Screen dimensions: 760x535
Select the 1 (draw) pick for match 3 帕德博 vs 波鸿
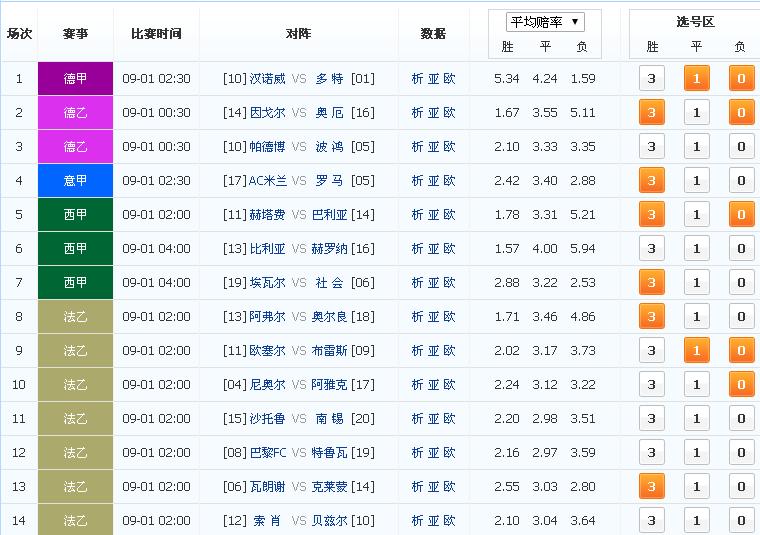[x=696, y=147]
